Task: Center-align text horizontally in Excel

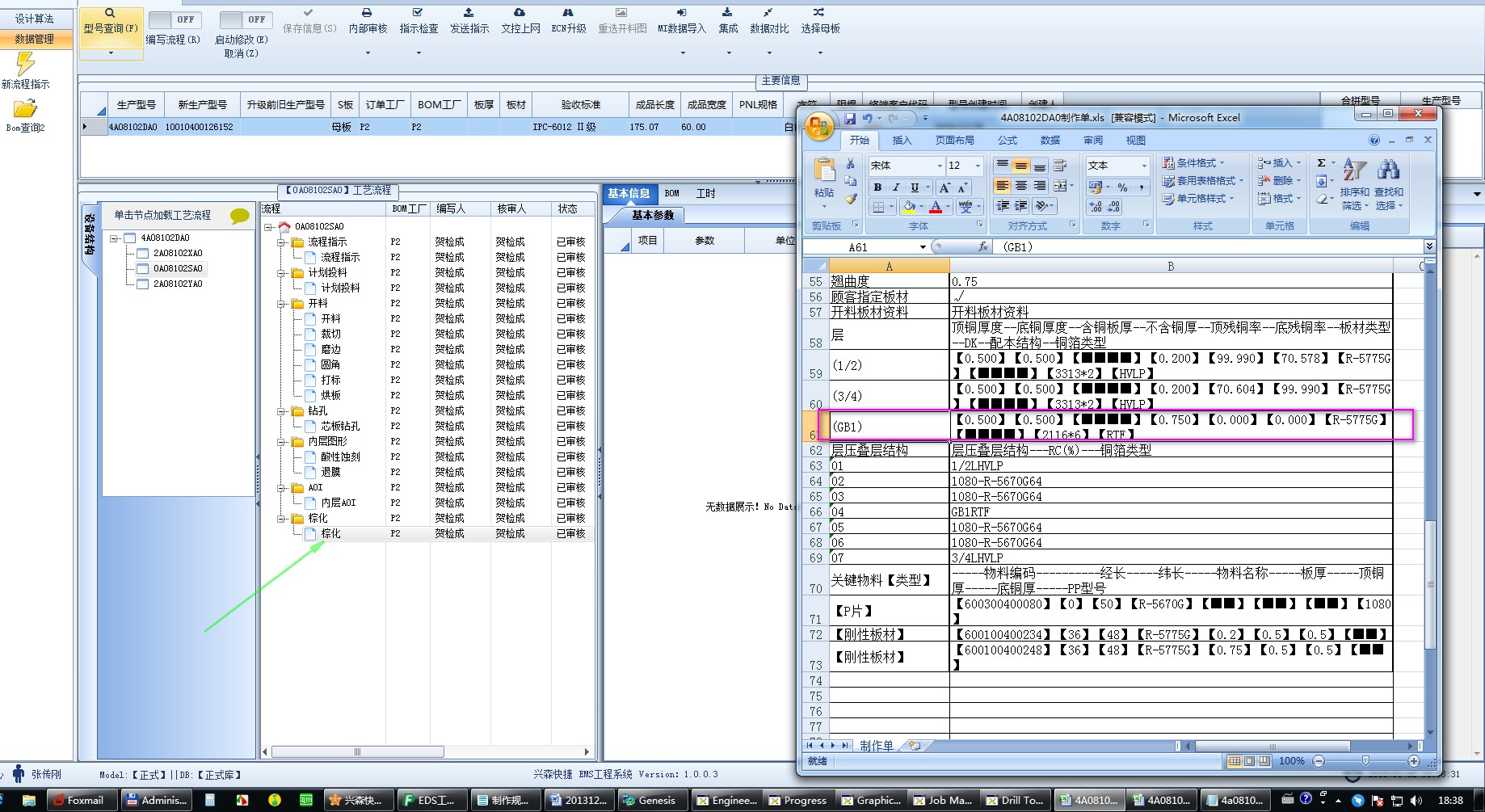Action: click(x=1021, y=187)
